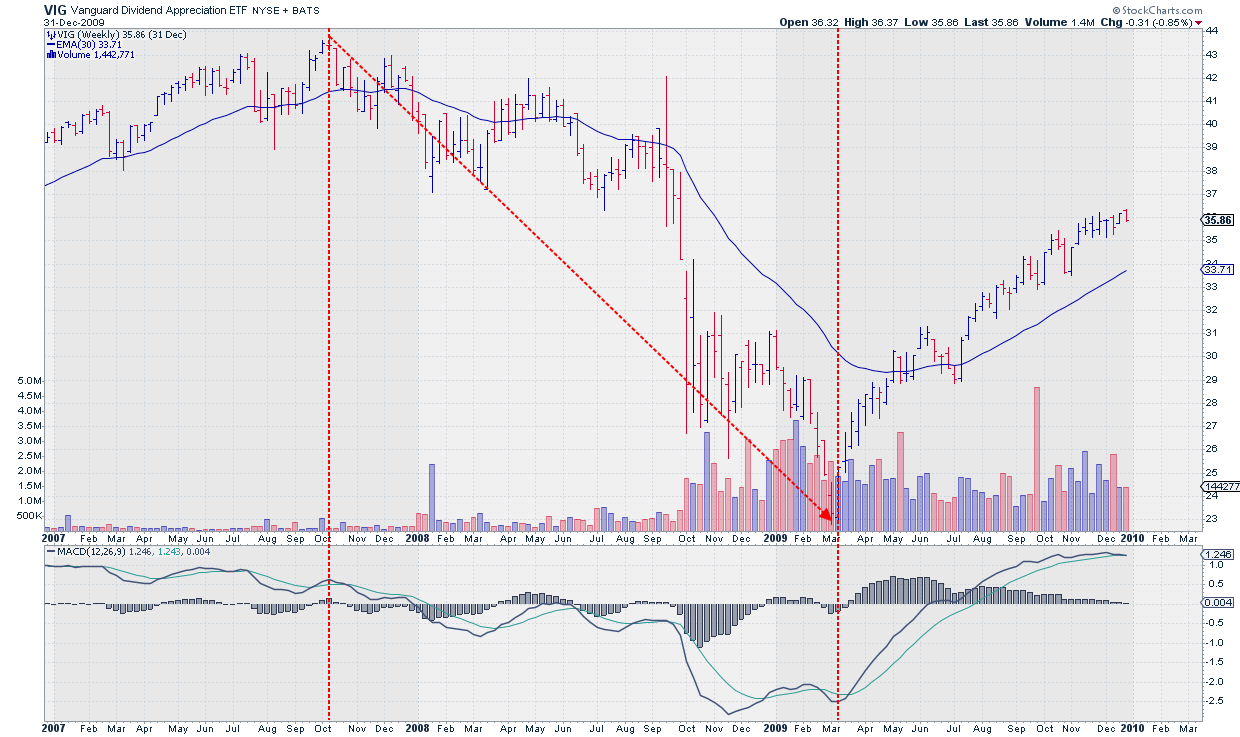Image resolution: width=1240 pixels, height=737 pixels.
Task: Click the blue EMA(30) line marker in legend
Action: 50,44
